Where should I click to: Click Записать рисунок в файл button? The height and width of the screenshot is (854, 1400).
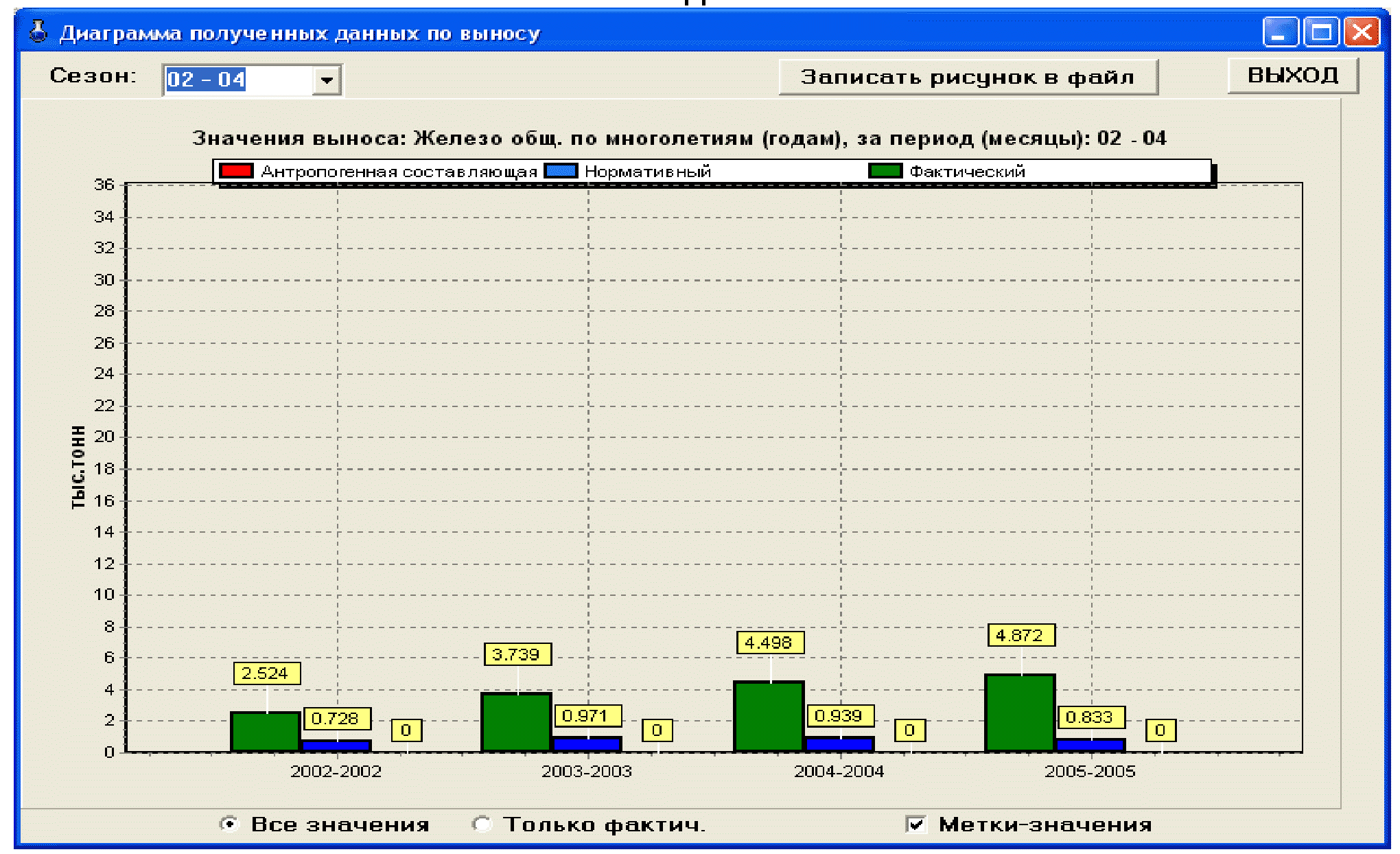(968, 77)
